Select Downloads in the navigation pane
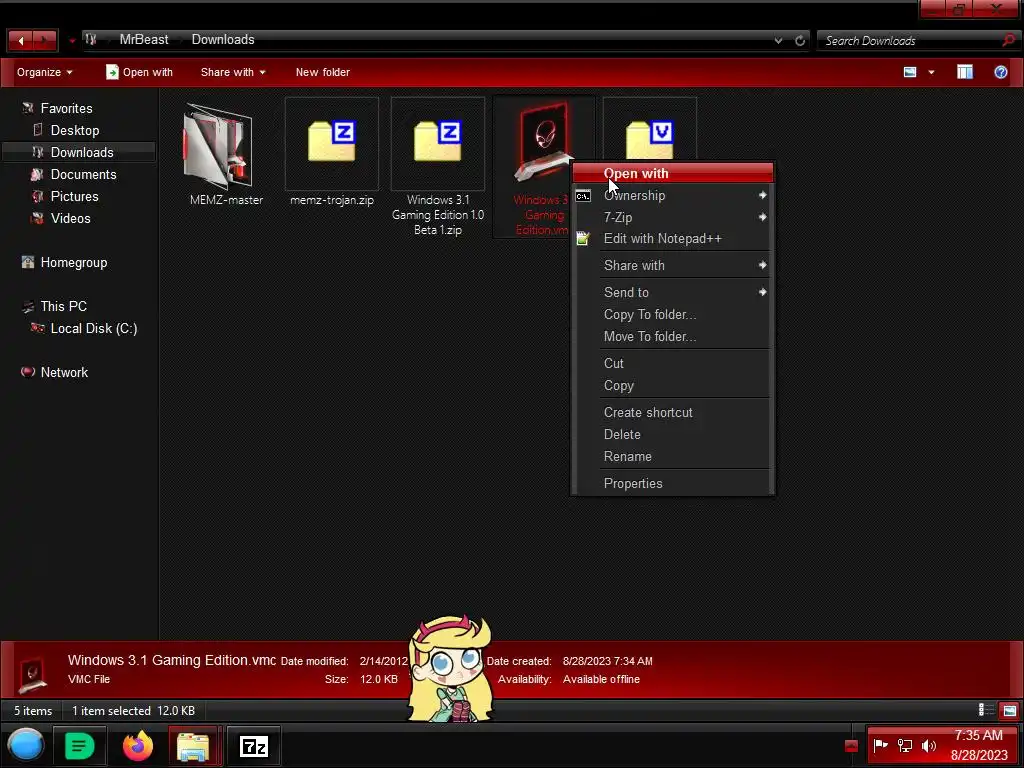 [x=78, y=152]
